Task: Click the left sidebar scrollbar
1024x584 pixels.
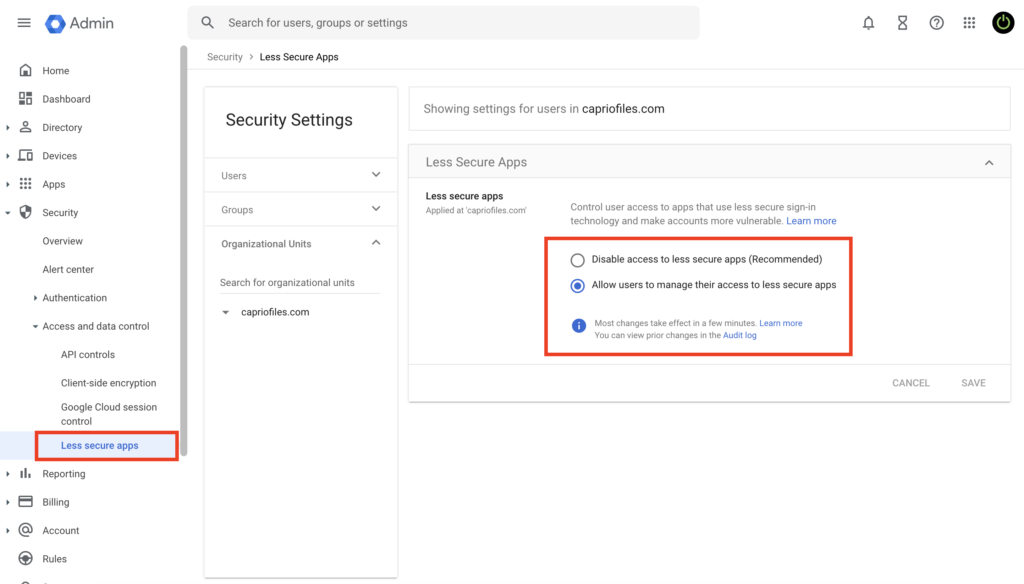Action: [x=184, y=251]
